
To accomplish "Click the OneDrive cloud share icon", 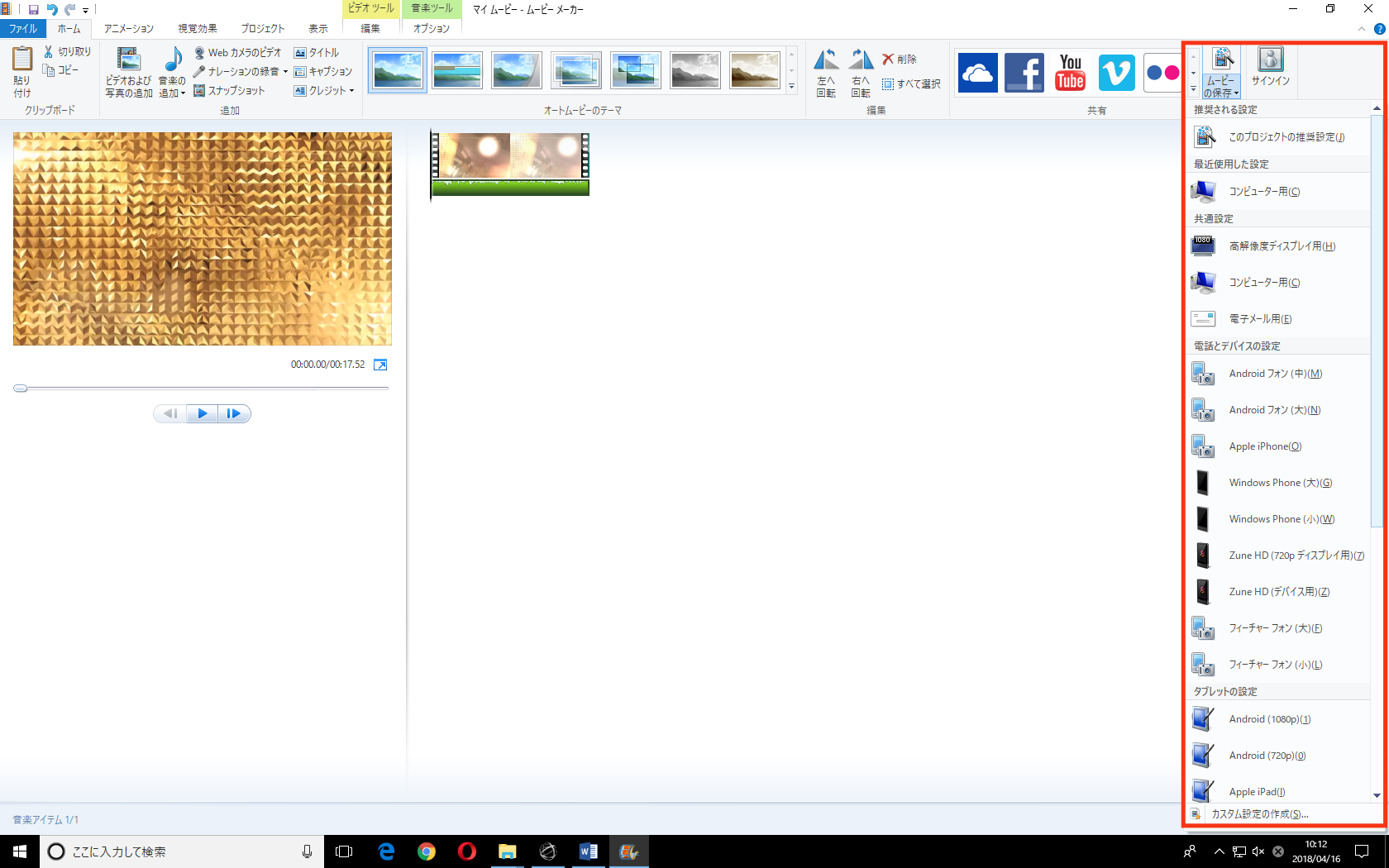I will (x=977, y=73).
